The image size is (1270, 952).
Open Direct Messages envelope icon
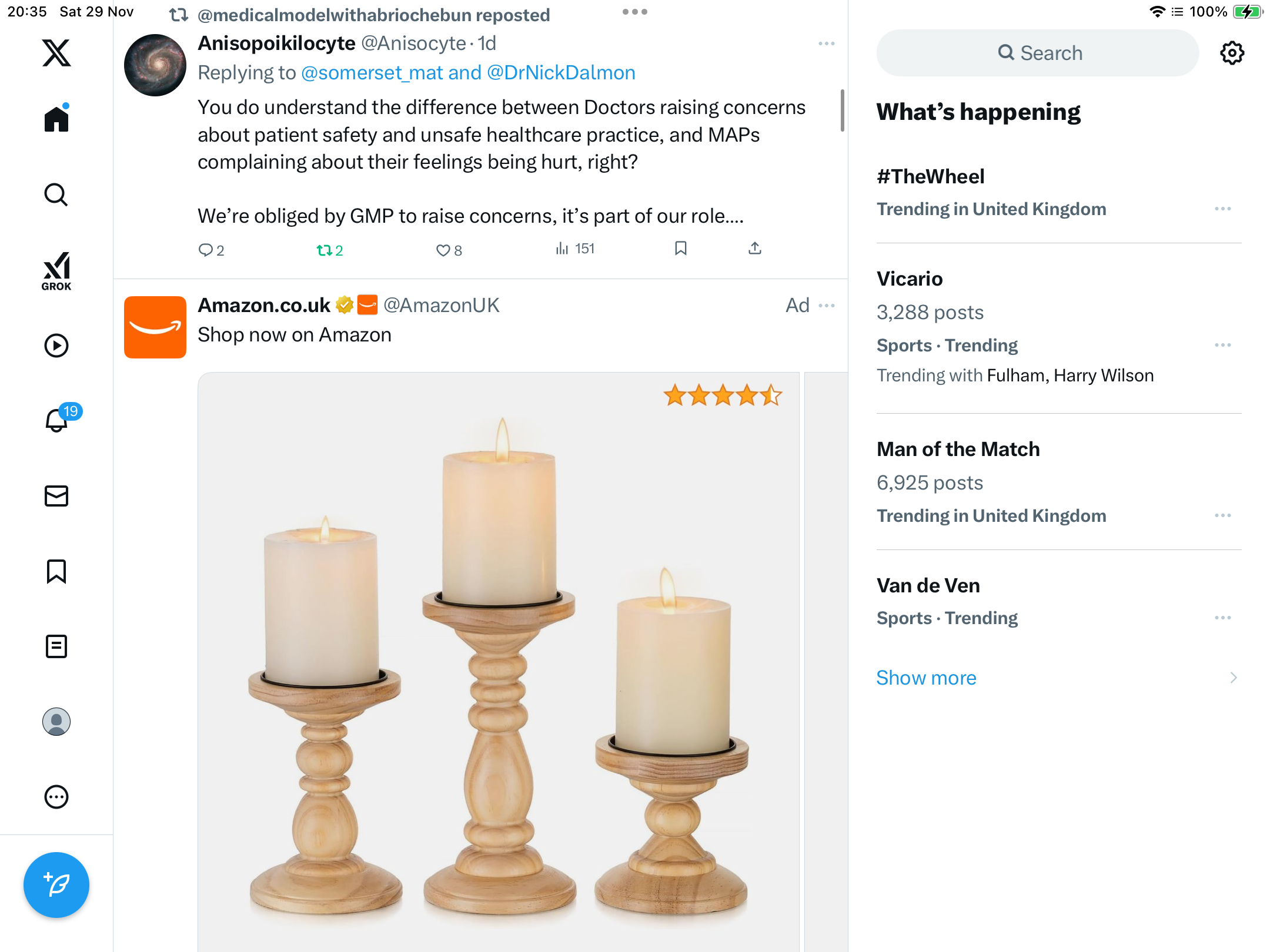pos(56,496)
